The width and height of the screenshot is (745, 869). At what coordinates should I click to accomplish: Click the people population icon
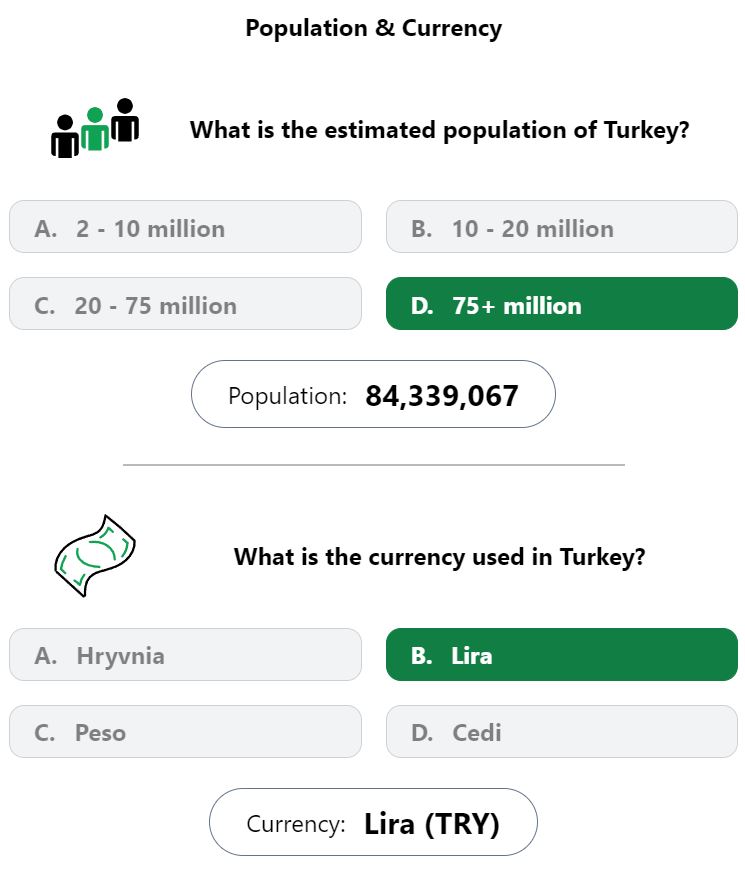point(95,128)
